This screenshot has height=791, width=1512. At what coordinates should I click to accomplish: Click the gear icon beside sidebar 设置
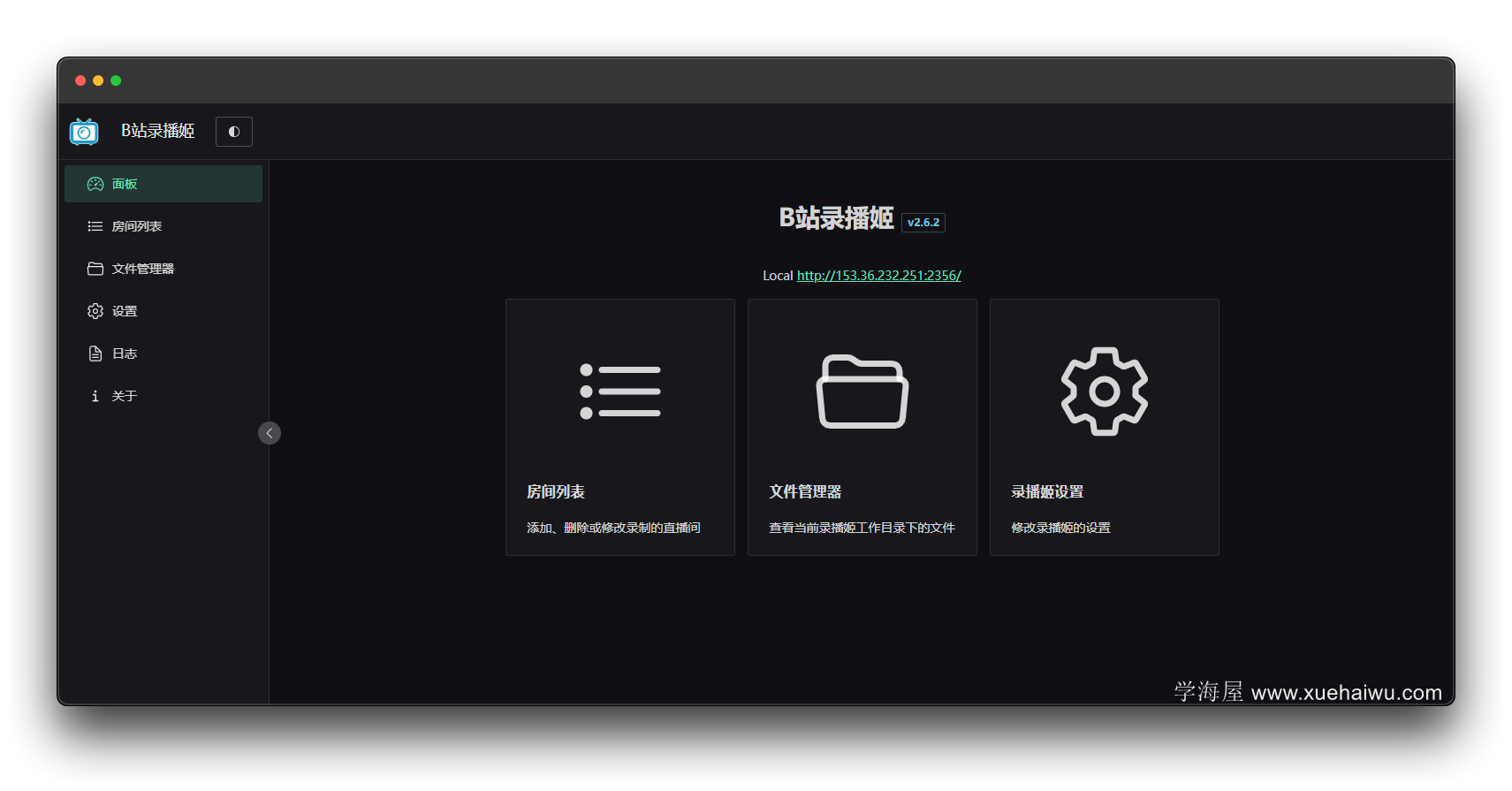click(95, 311)
